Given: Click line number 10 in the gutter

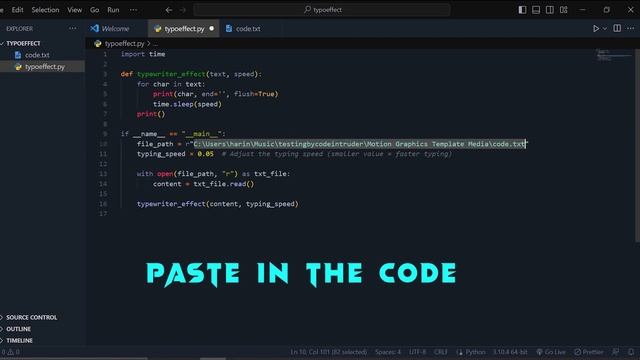Looking at the screenshot, I should pos(103,144).
